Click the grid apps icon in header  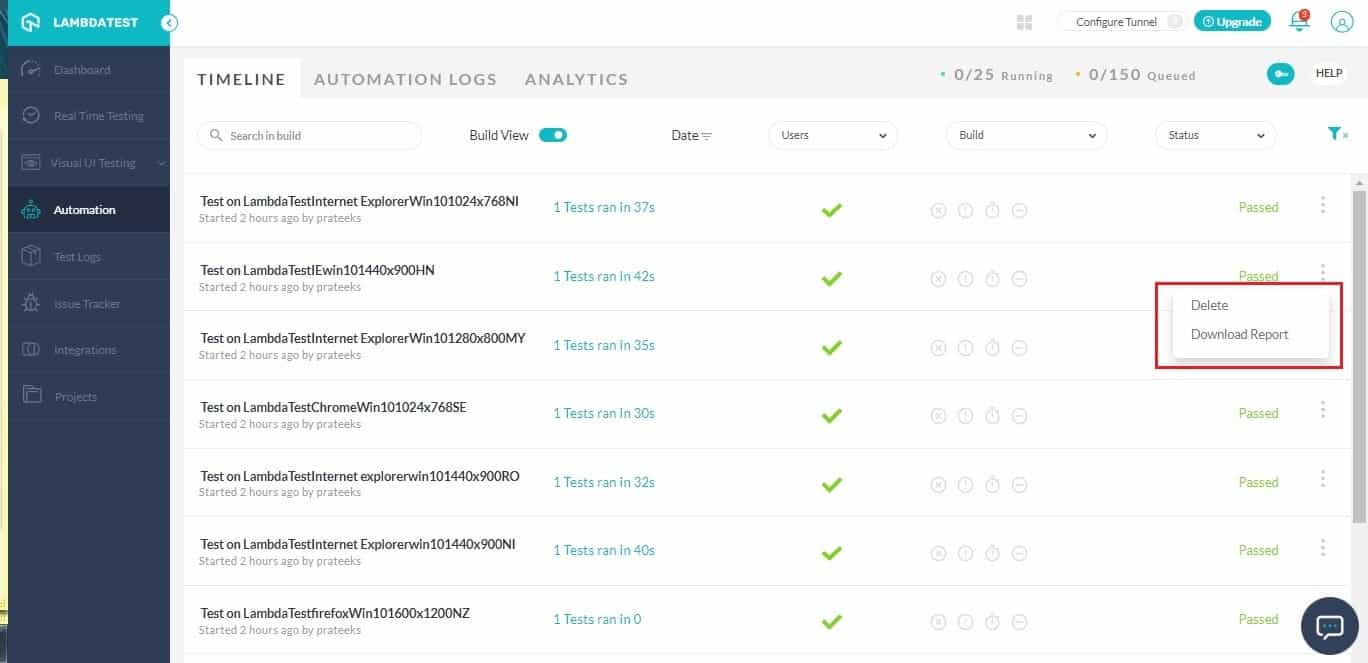click(x=1024, y=22)
